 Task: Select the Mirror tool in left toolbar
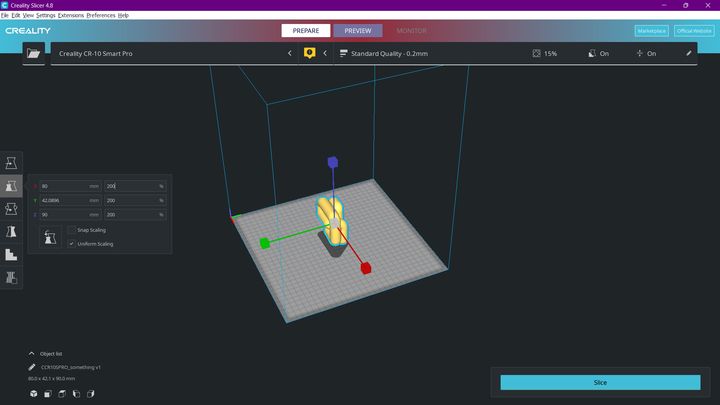pyautogui.click(x=11, y=231)
